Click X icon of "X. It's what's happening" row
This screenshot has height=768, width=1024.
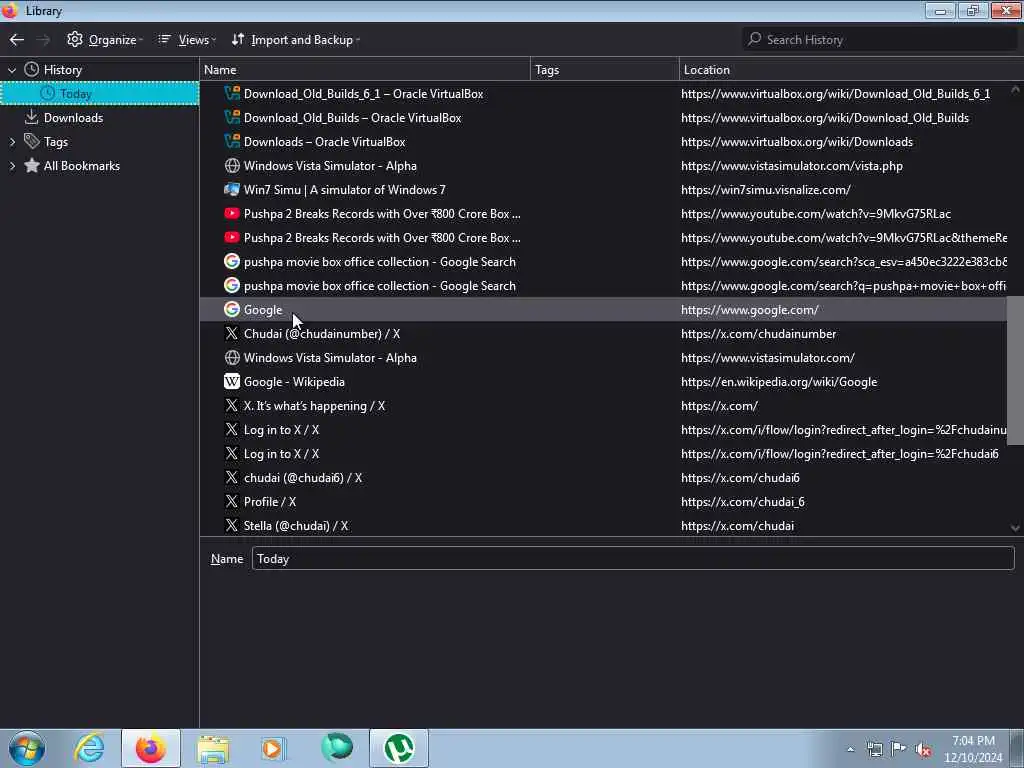coord(232,406)
